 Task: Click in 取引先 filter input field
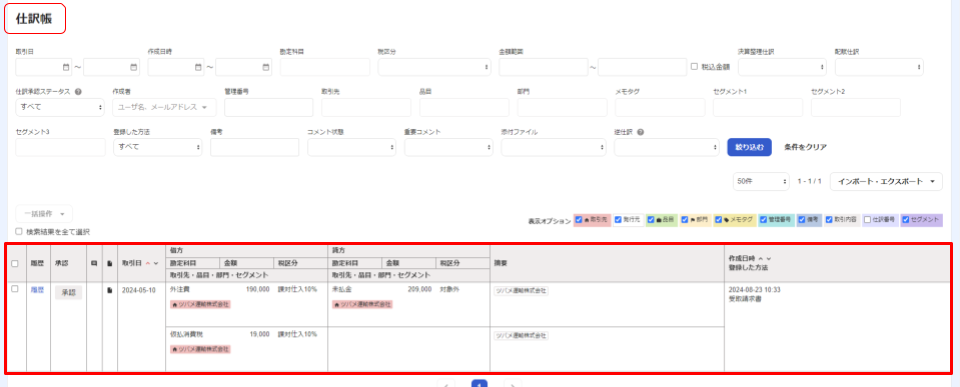pyautogui.click(x=366, y=107)
